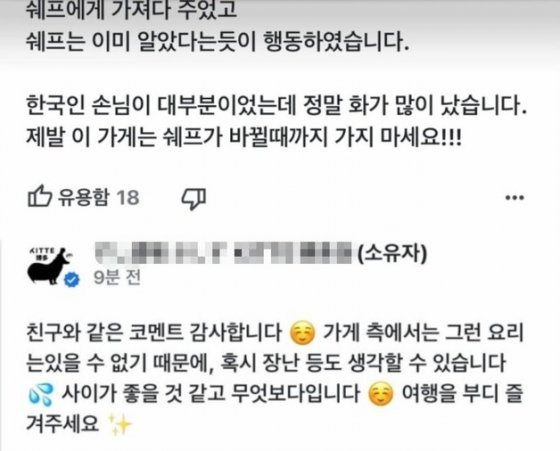Click the (소유자) owner label
The image size is (560, 451).
392,253
